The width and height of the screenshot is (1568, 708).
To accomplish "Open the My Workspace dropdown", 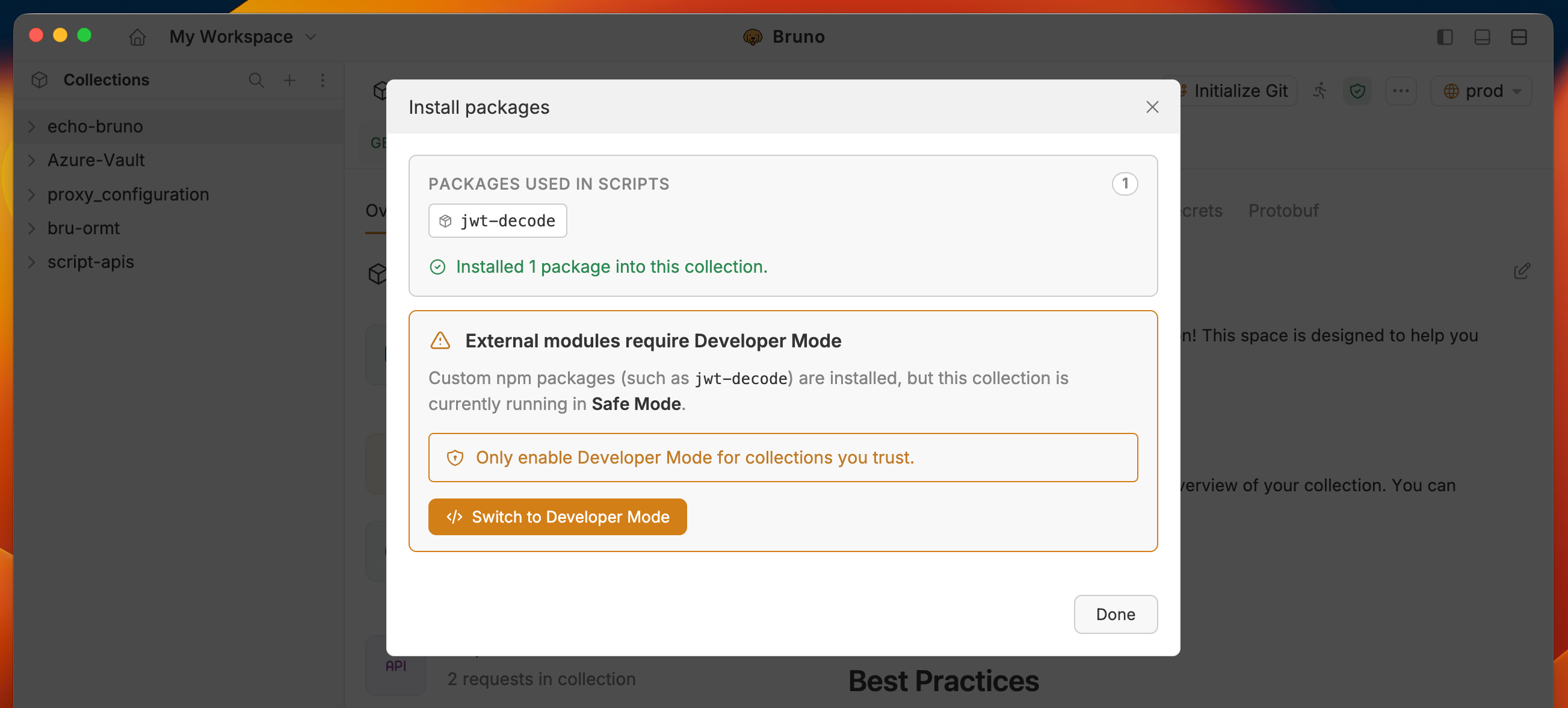I will (243, 37).
